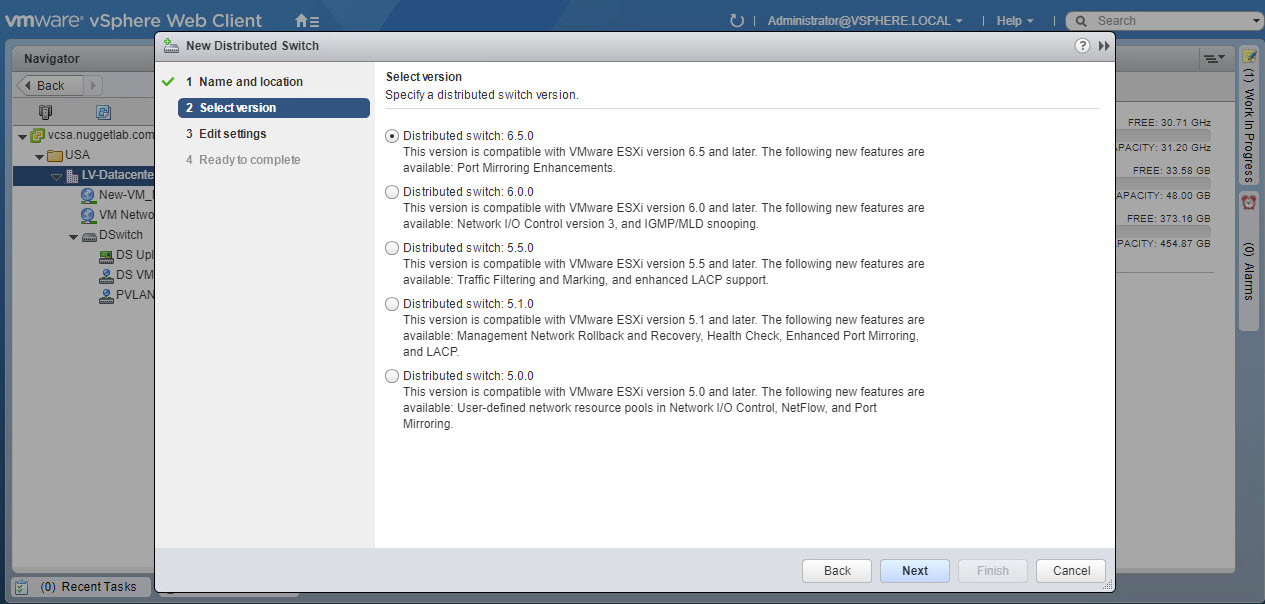Click the Next button
1265x604 pixels.
tap(914, 571)
